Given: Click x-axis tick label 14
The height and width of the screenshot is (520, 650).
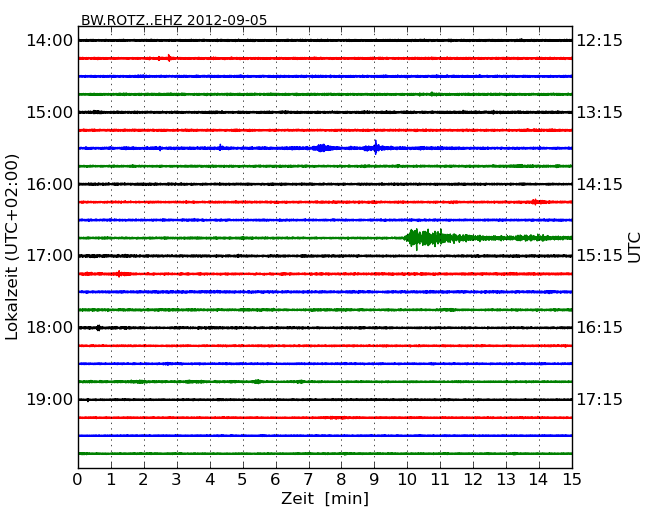Looking at the screenshot, I should [x=539, y=480].
